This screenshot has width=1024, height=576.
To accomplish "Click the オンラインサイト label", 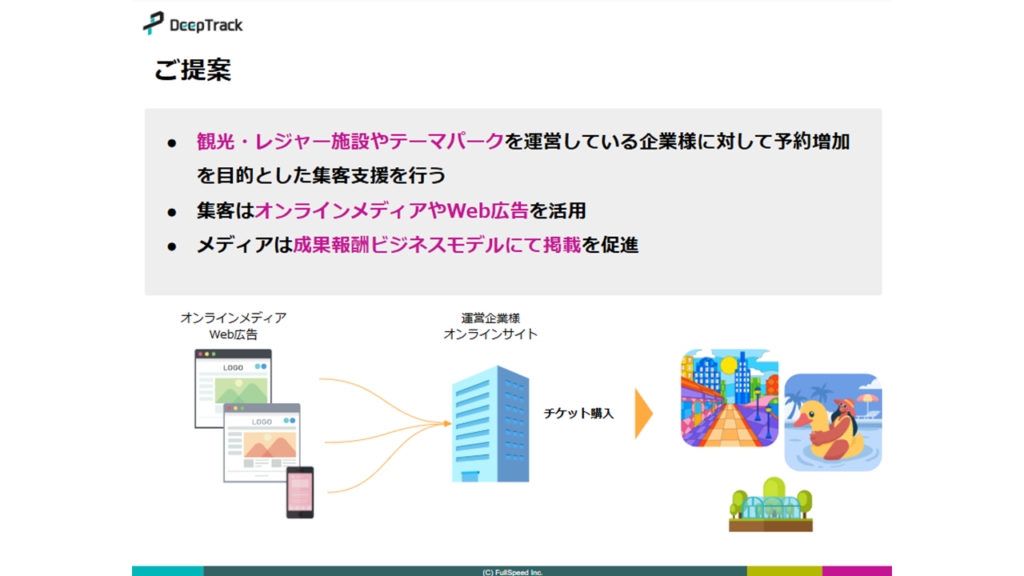I will 490,334.
